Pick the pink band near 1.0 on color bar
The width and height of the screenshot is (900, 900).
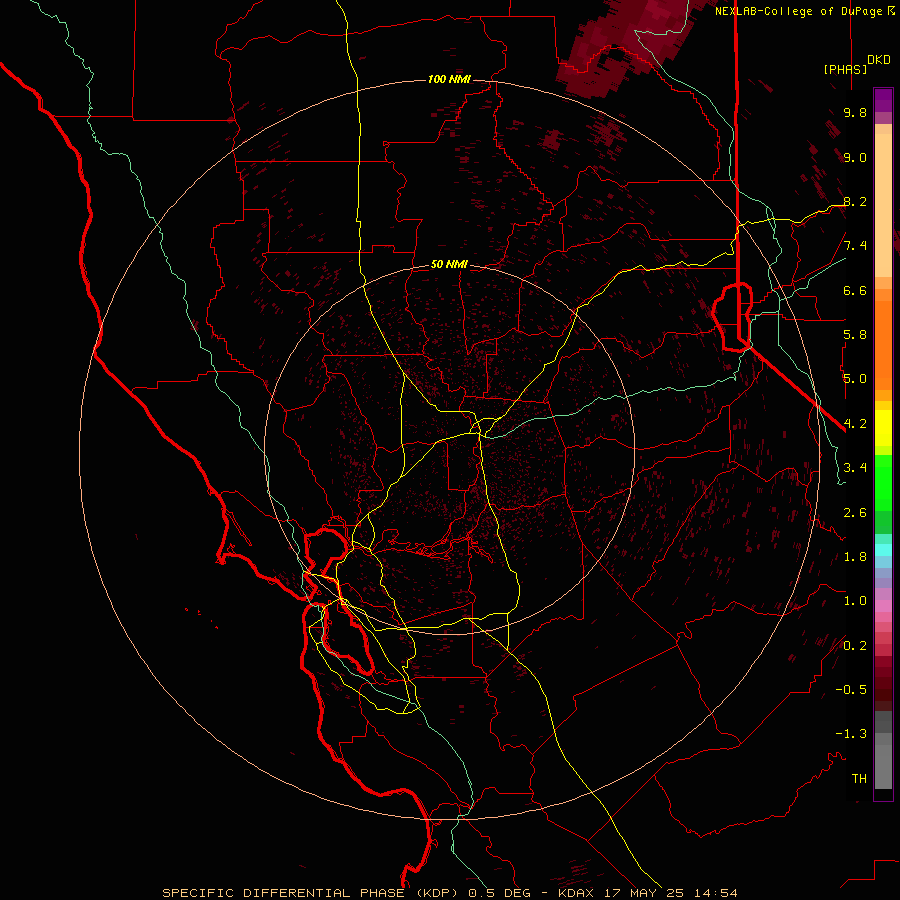pos(883,606)
